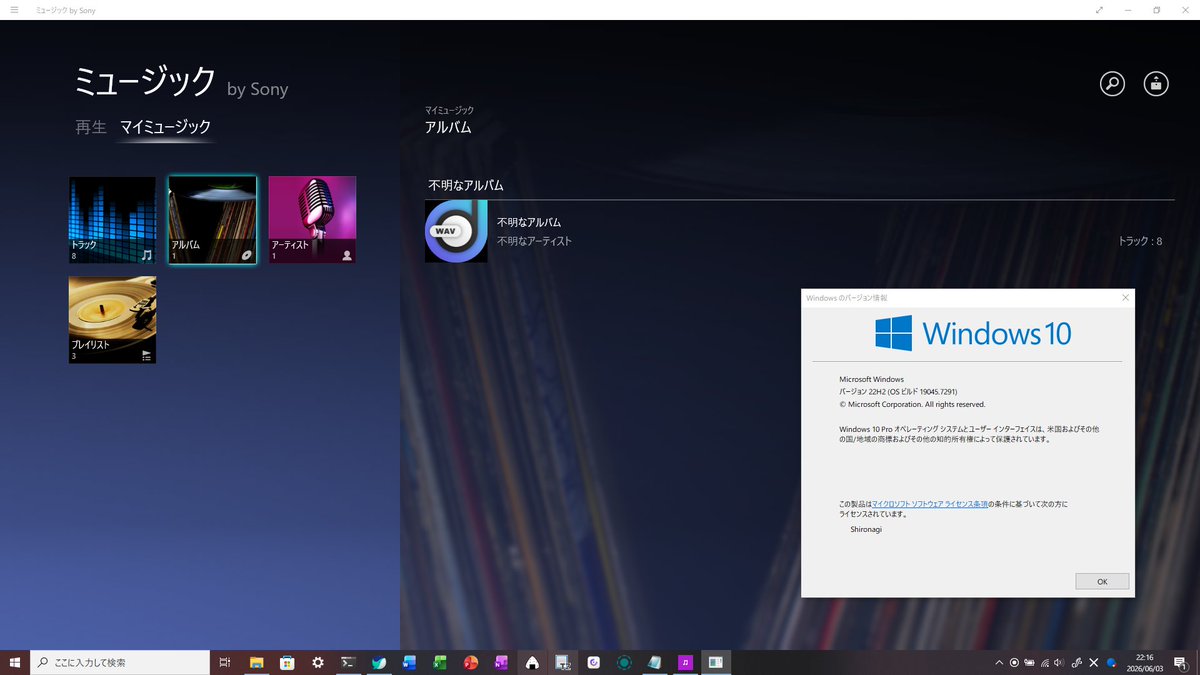Click the WAV album artwork thumbnail

click(x=456, y=231)
